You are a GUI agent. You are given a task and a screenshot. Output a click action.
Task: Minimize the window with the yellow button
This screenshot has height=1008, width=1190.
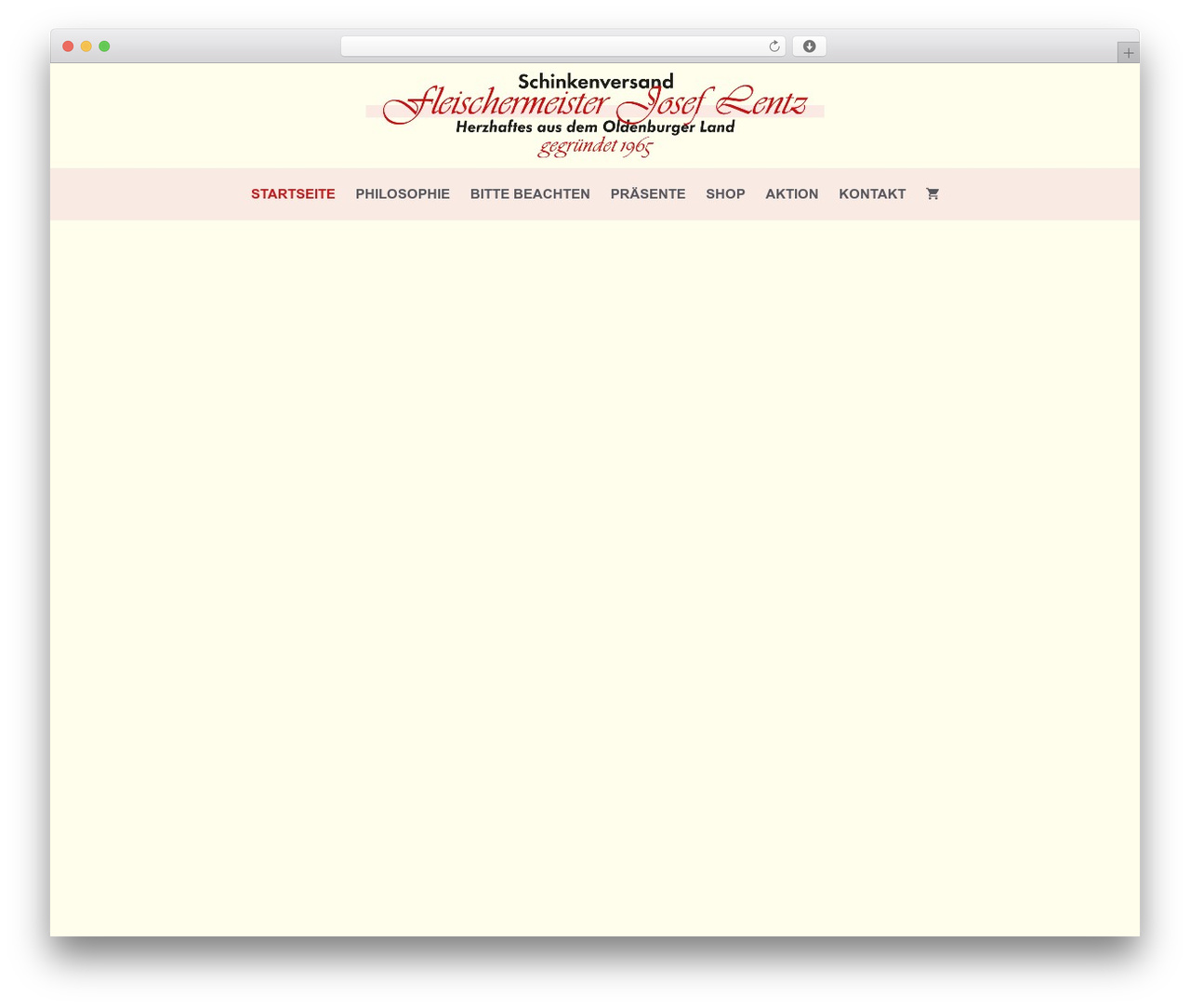pyautogui.click(x=86, y=46)
